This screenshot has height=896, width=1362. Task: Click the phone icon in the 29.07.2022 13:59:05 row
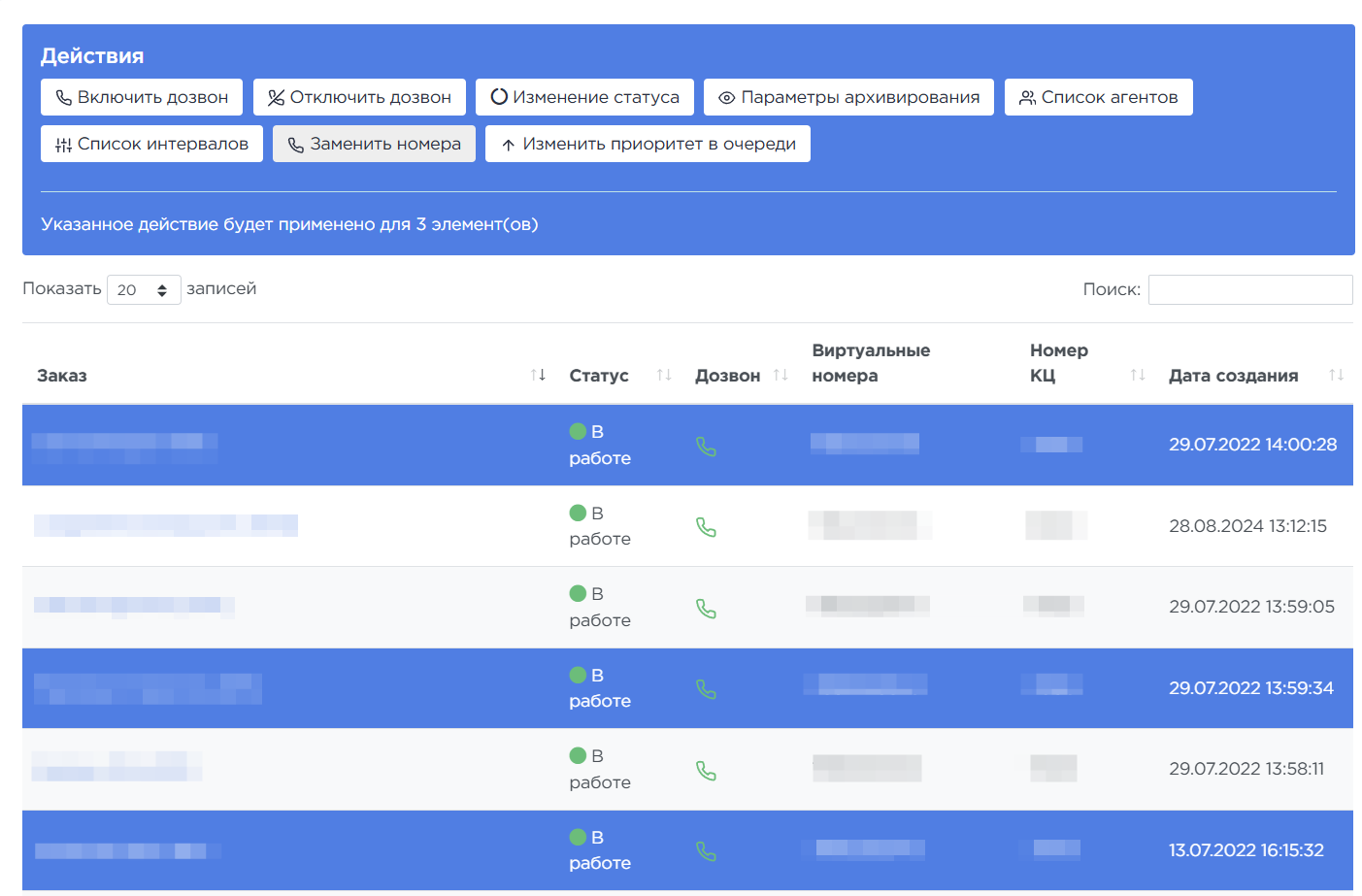(706, 609)
